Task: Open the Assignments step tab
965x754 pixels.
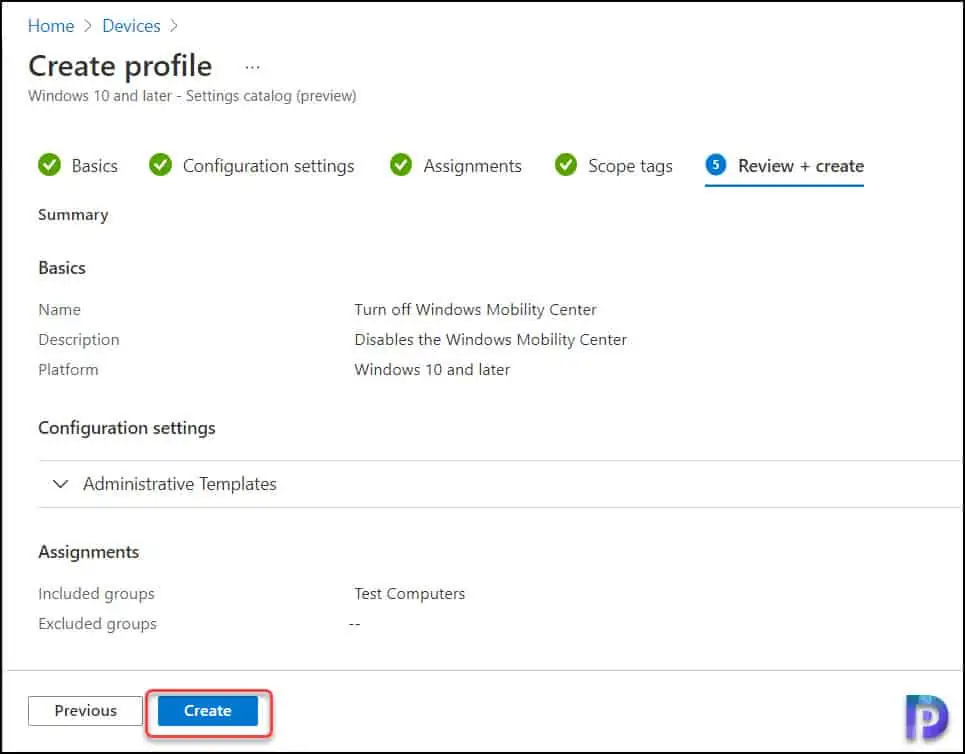Action: coord(455,166)
